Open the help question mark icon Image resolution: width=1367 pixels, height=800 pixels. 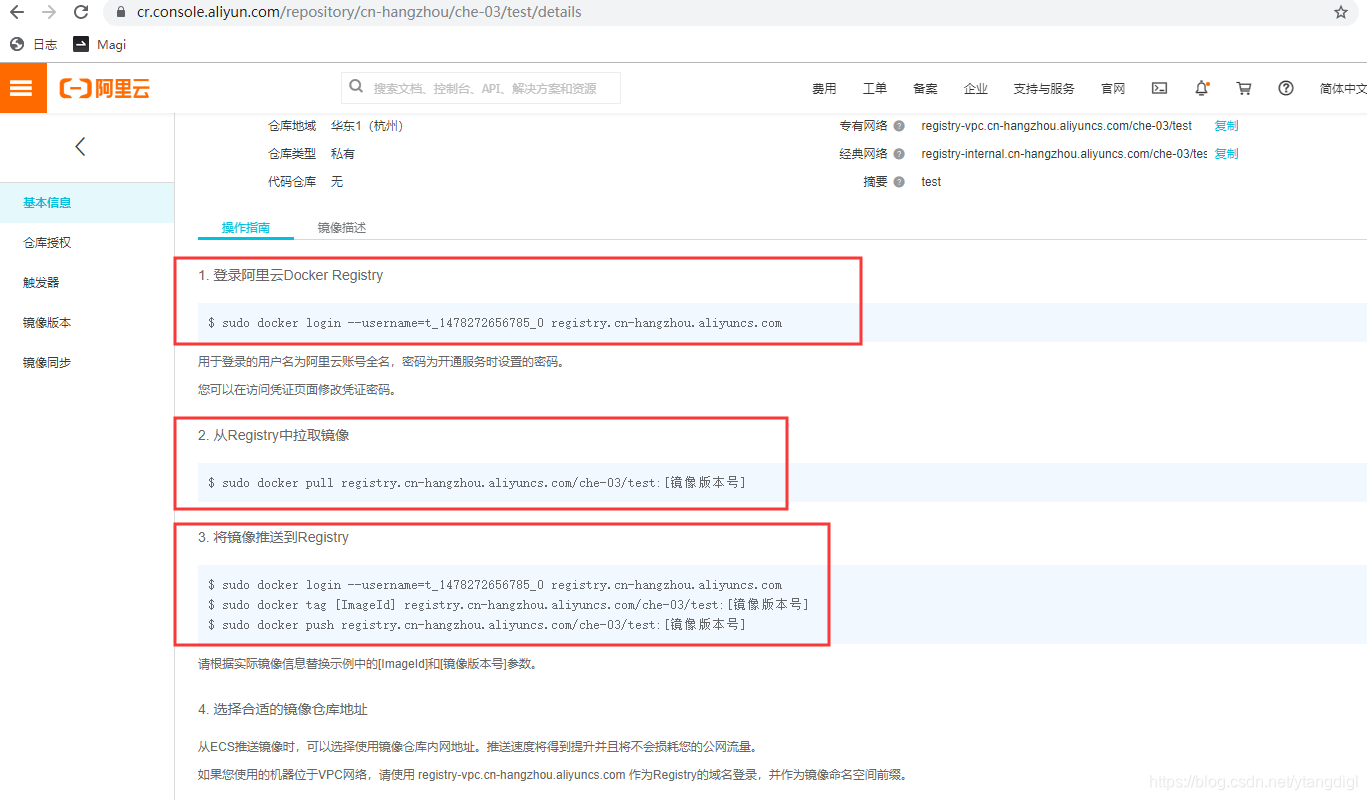tap(1286, 88)
